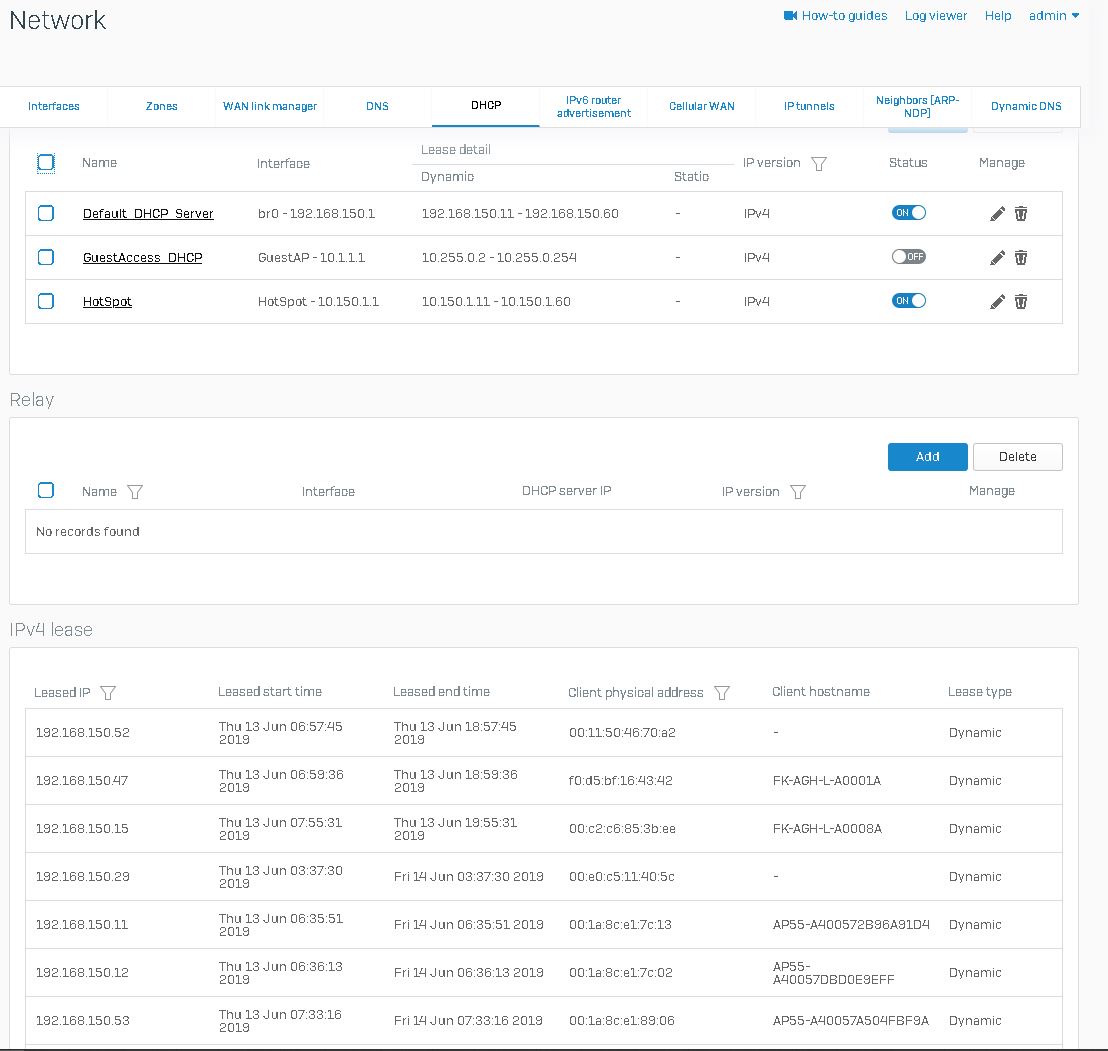
Task: Filter leases by Client physical address
Action: tap(722, 693)
